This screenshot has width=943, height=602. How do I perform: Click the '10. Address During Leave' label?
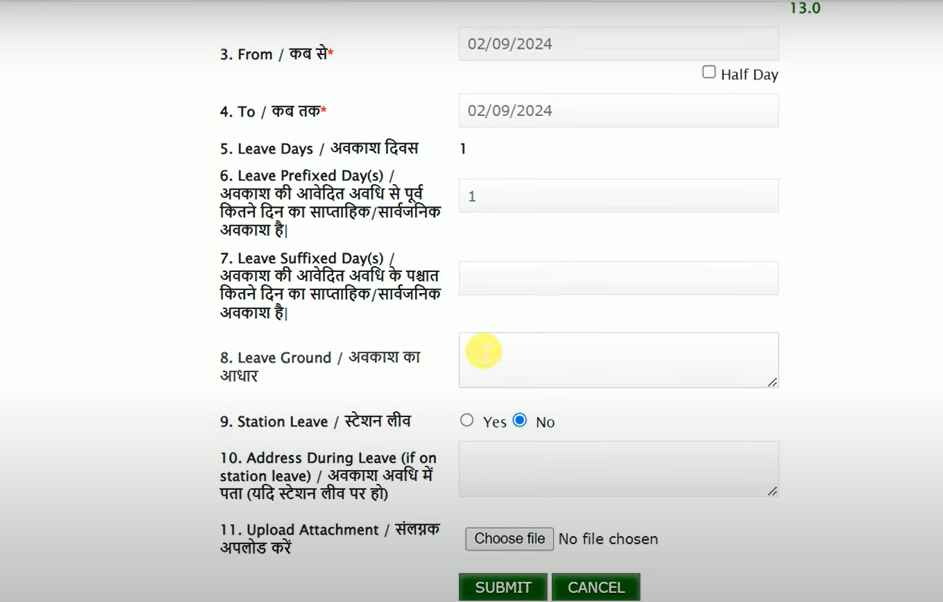(x=328, y=476)
